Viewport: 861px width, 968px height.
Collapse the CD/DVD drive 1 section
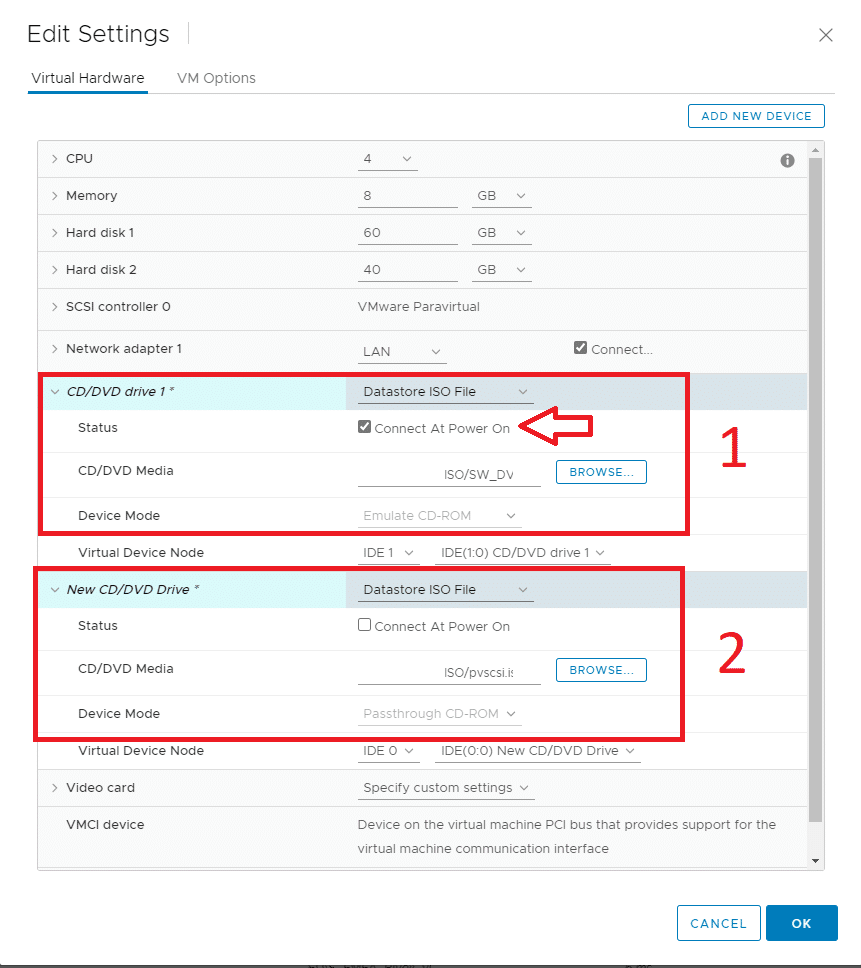tap(55, 391)
